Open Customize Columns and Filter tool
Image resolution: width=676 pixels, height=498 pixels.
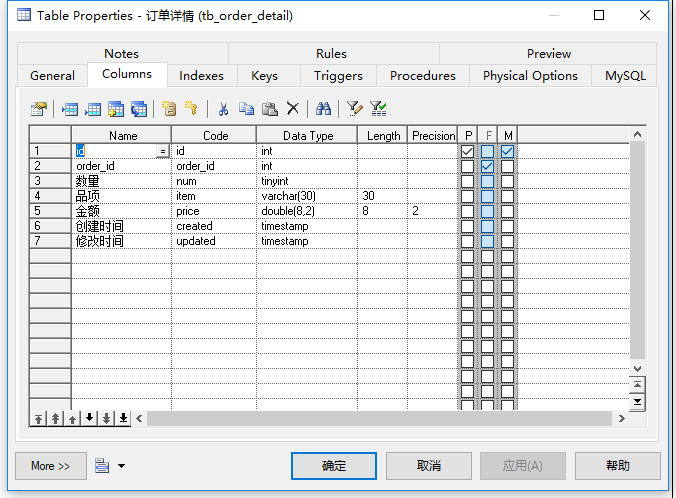click(354, 109)
